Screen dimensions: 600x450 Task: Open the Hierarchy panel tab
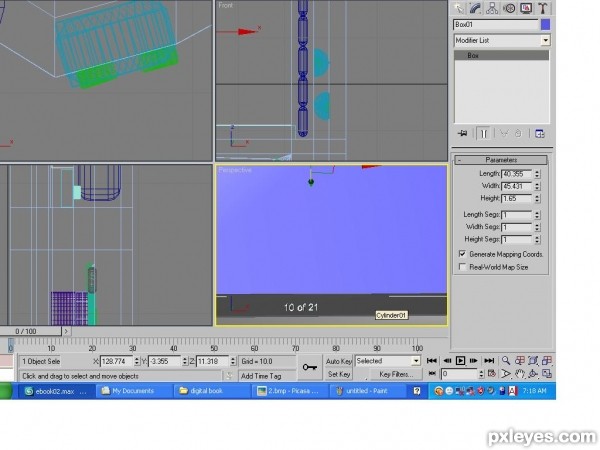coord(492,8)
